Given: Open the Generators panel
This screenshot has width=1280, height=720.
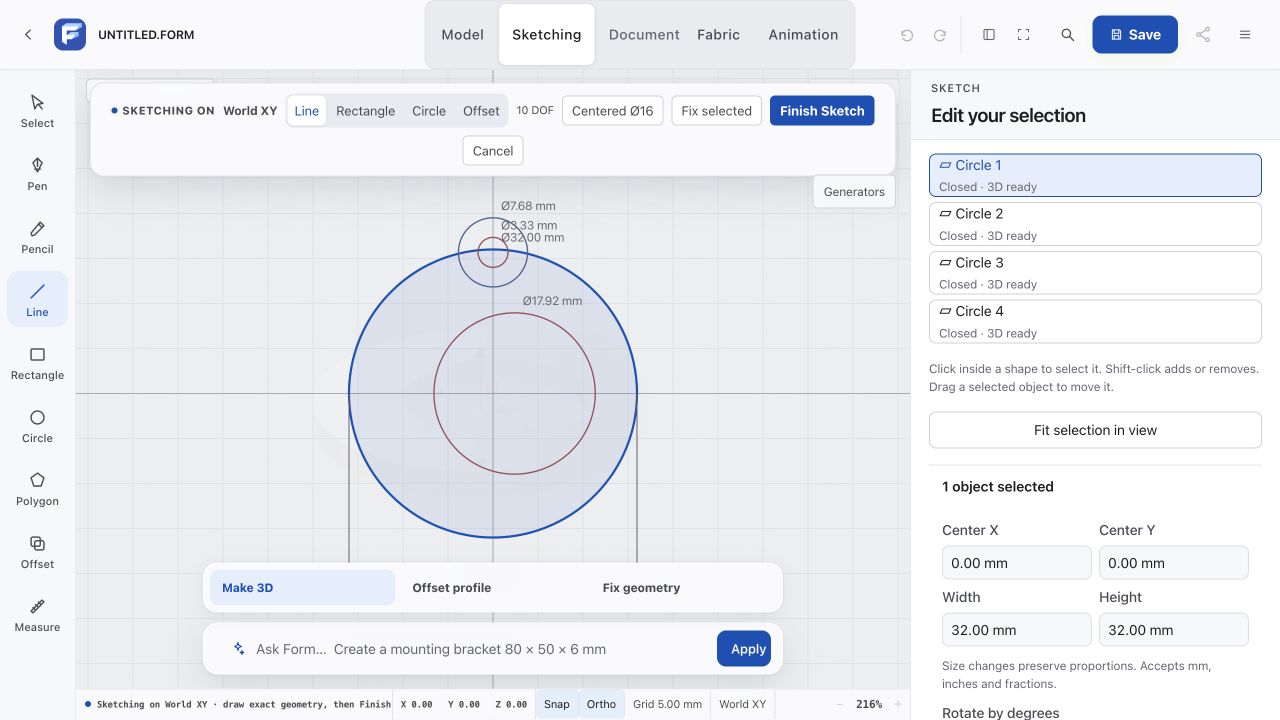Looking at the screenshot, I should click(x=854, y=192).
